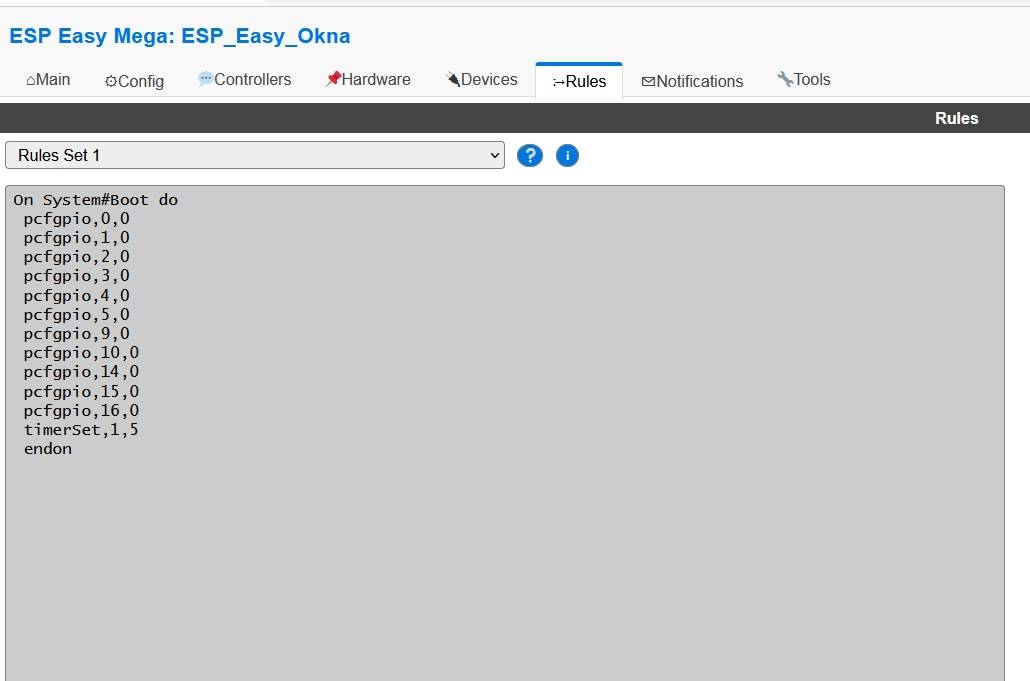1030x681 pixels.
Task: Switch to the Notifications tab
Action: pyautogui.click(x=692, y=81)
